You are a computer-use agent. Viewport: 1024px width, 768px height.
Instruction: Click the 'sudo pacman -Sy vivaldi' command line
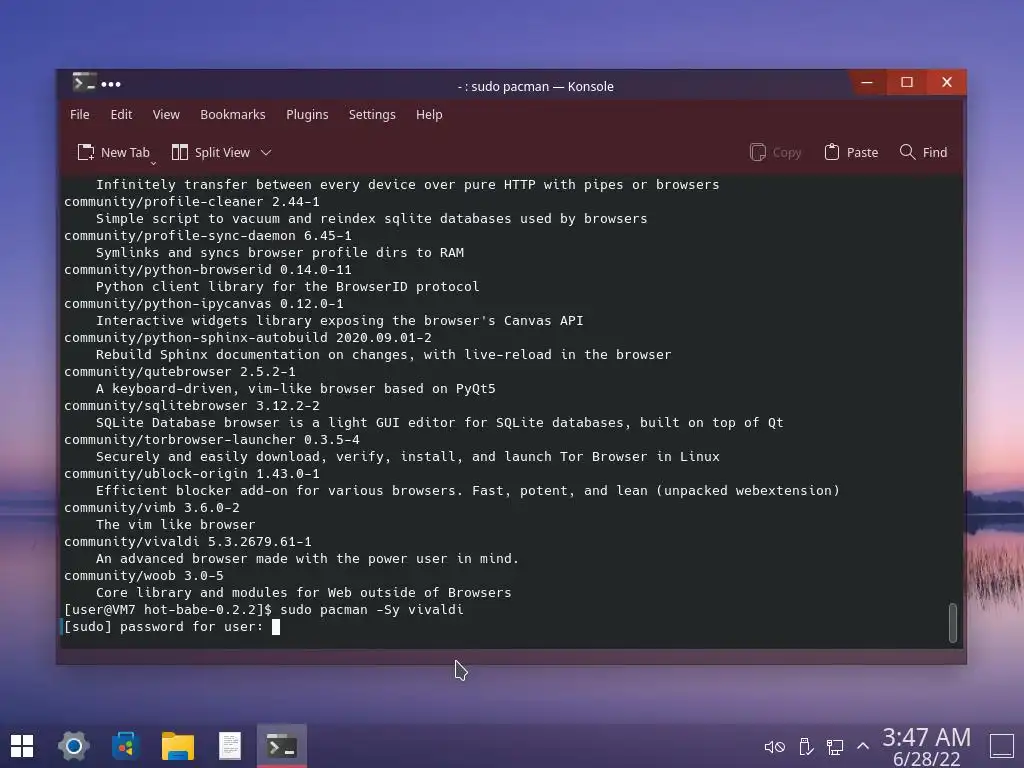click(x=372, y=610)
